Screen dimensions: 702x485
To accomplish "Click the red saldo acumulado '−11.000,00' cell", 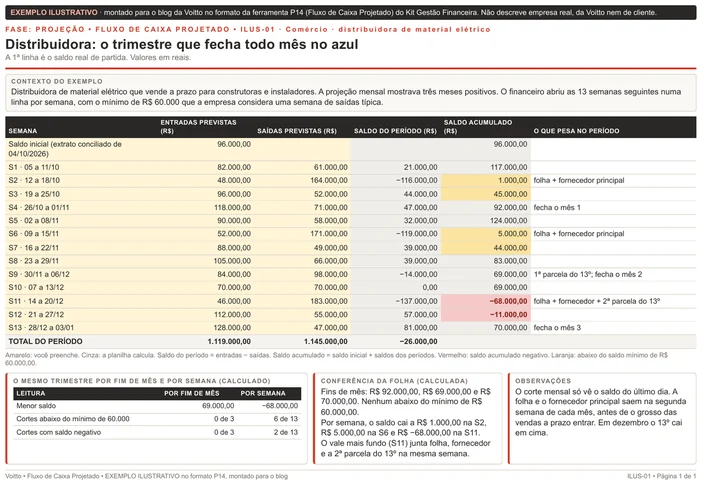I will (486, 314).
